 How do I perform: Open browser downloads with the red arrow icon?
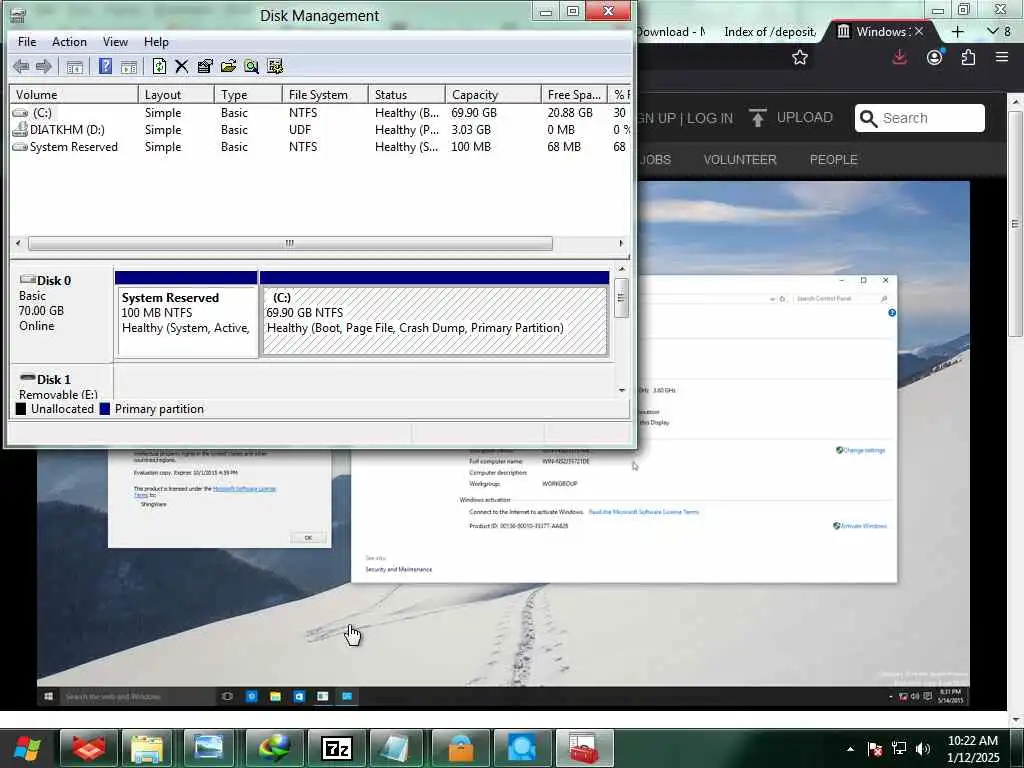point(899,57)
